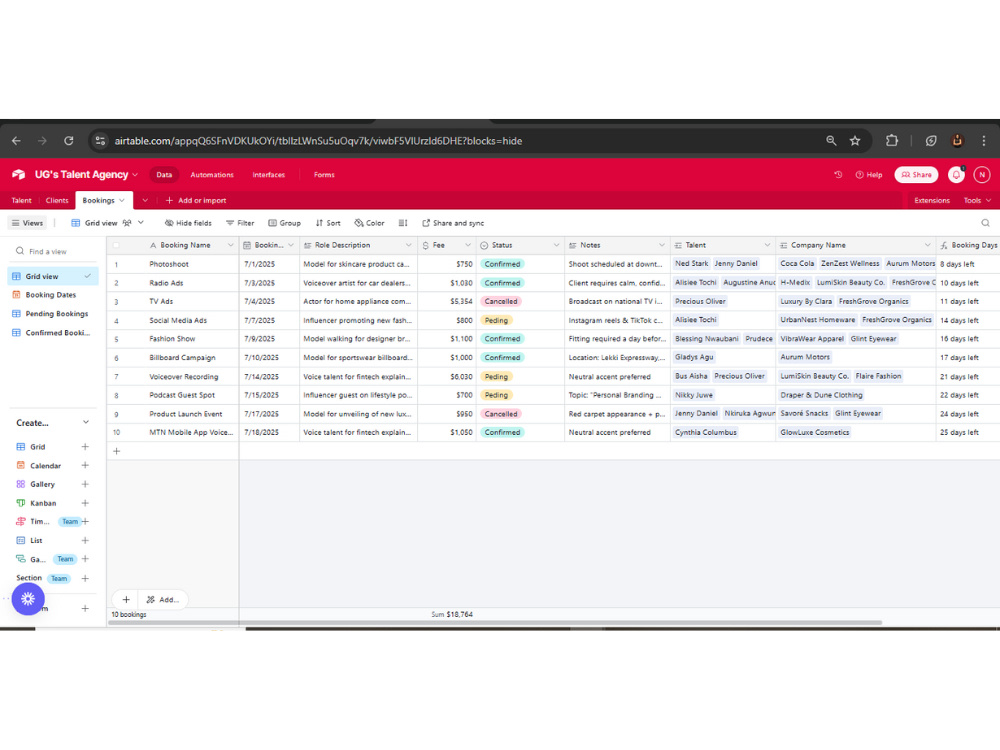Open the Grid view name dropdown chevron

(x=141, y=223)
